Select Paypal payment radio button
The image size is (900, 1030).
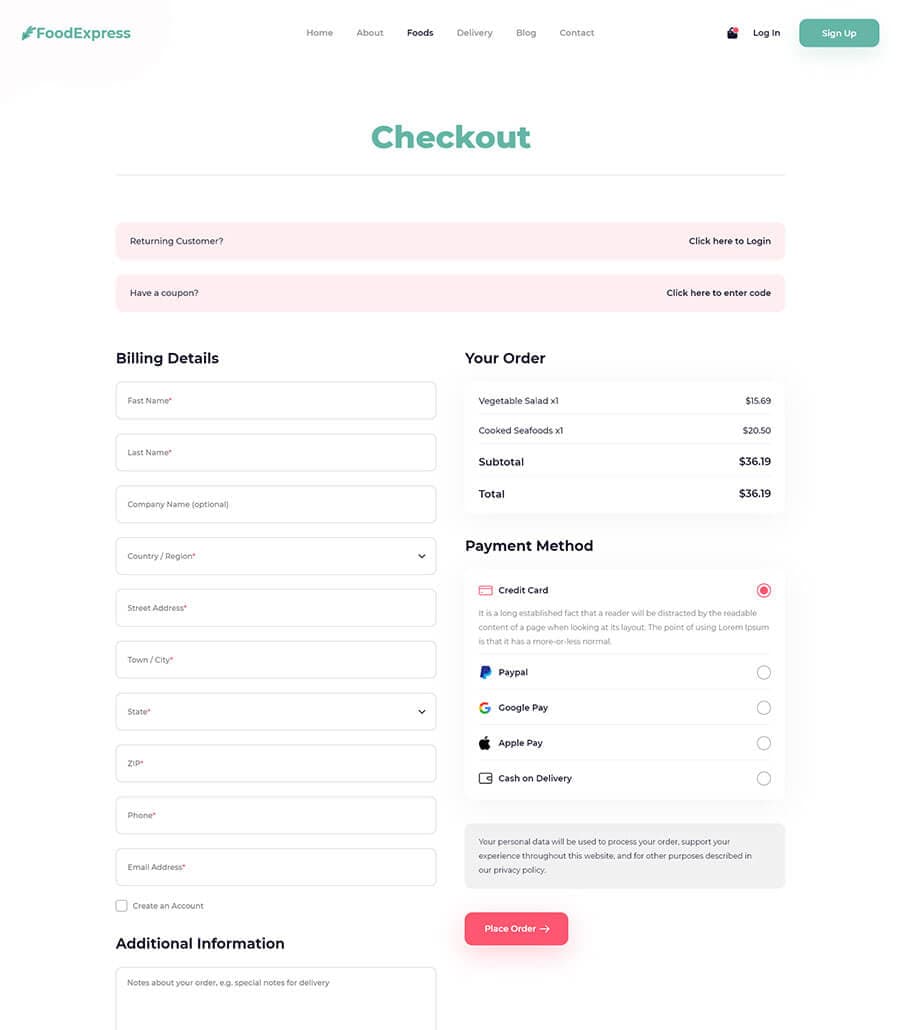[x=764, y=672]
